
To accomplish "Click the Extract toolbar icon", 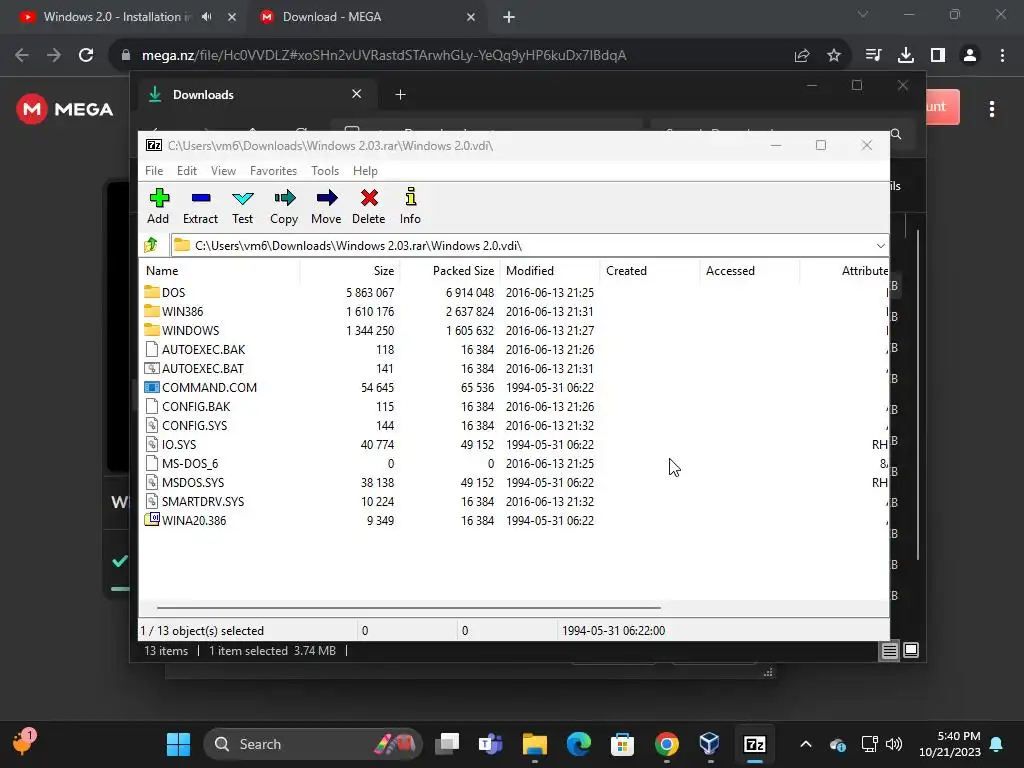I will (200, 206).
